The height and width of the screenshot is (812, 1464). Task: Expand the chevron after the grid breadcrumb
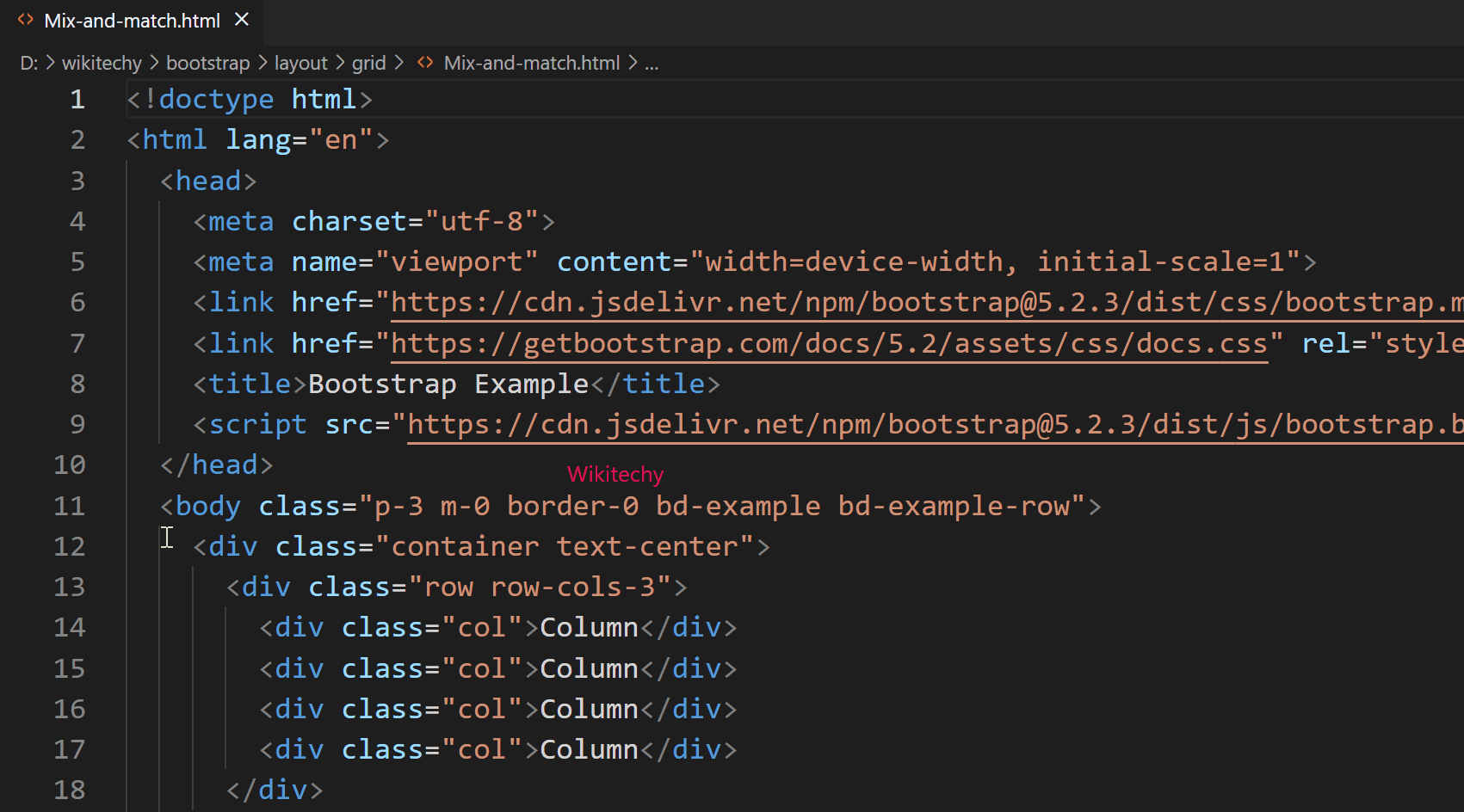[x=398, y=62]
